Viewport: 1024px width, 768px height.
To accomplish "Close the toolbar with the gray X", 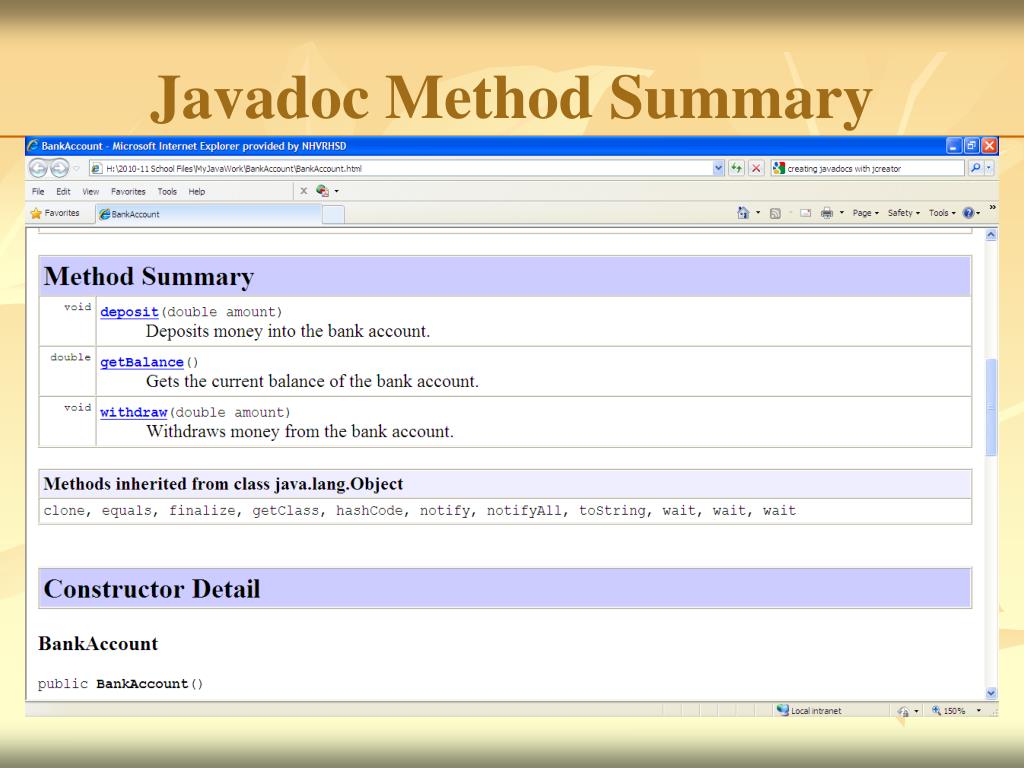I will pos(304,191).
